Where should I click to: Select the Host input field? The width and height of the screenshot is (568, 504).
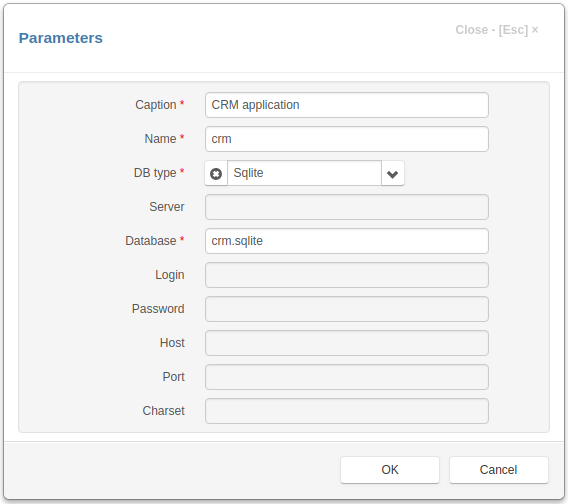pyautogui.click(x=347, y=343)
